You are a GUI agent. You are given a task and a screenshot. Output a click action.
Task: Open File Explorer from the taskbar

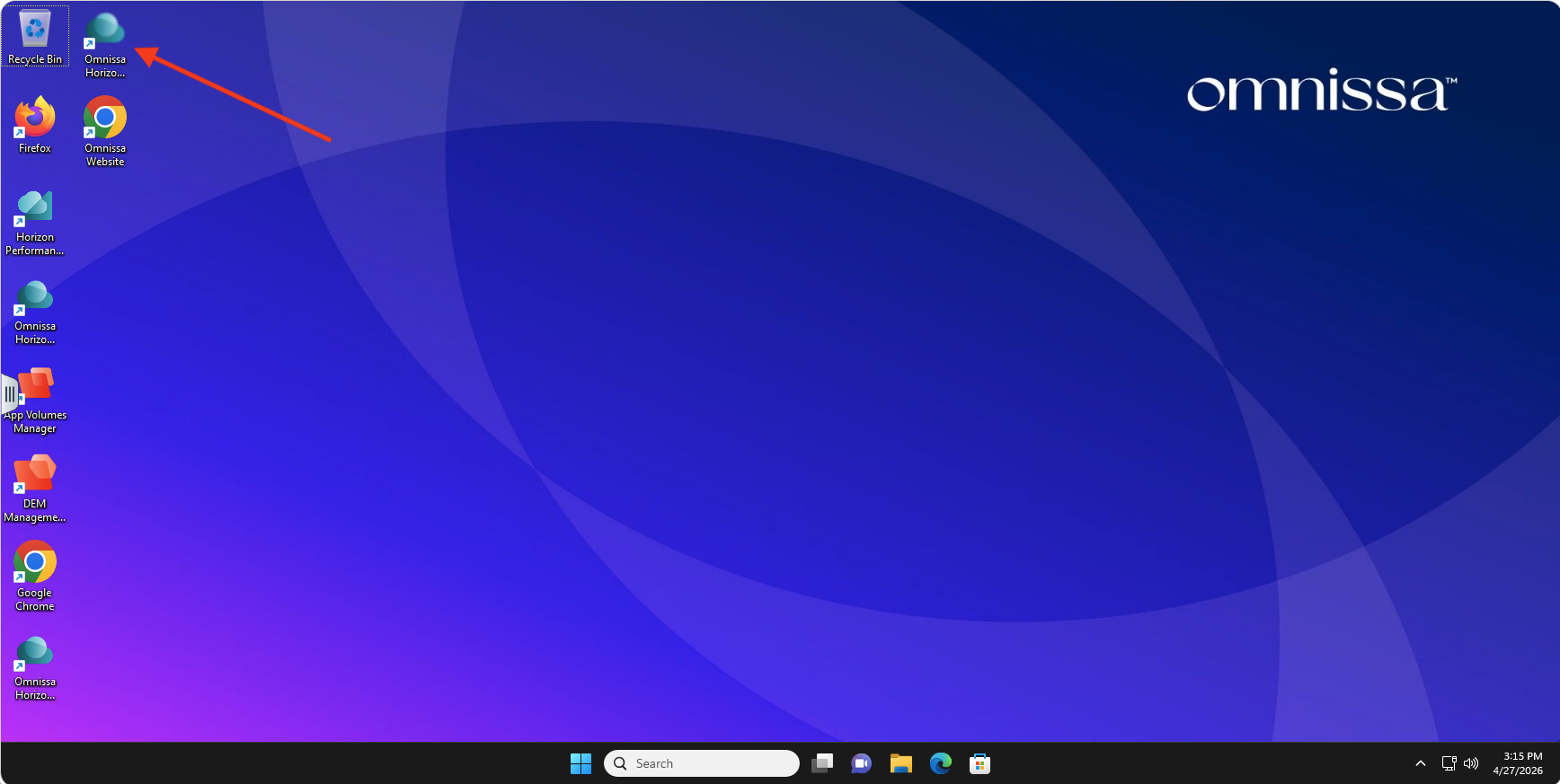[x=900, y=763]
